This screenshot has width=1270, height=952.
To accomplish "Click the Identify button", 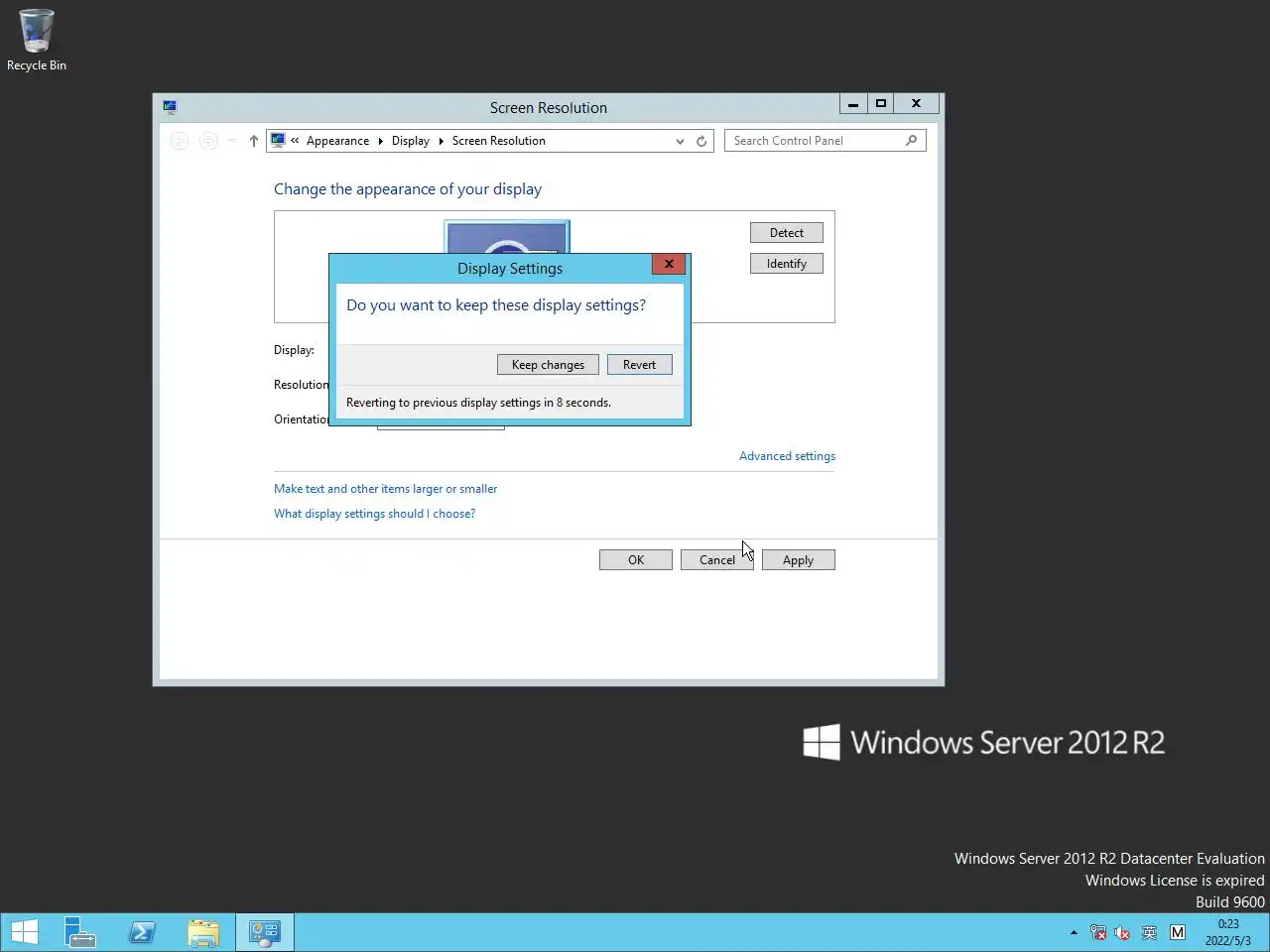I will pyautogui.click(x=787, y=264).
